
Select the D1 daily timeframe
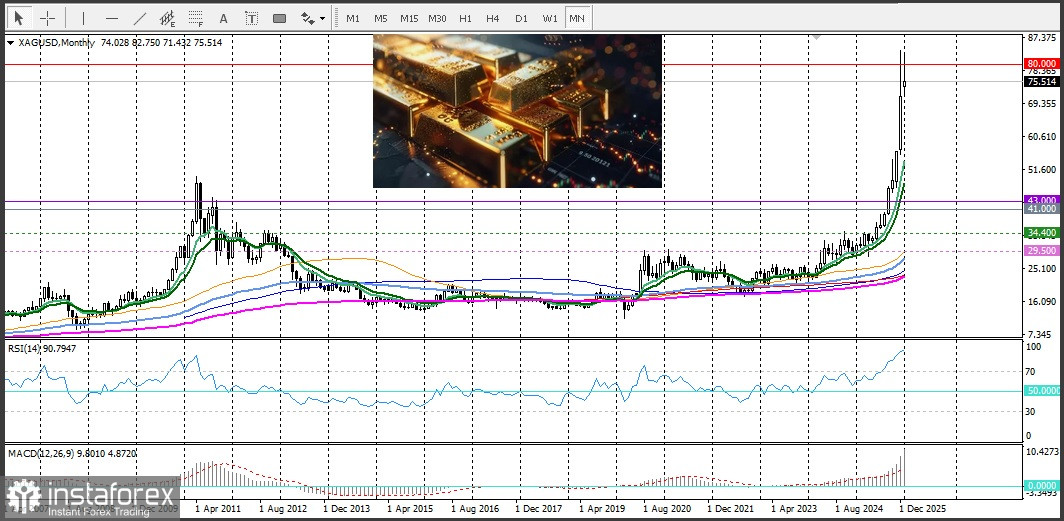tap(521, 18)
